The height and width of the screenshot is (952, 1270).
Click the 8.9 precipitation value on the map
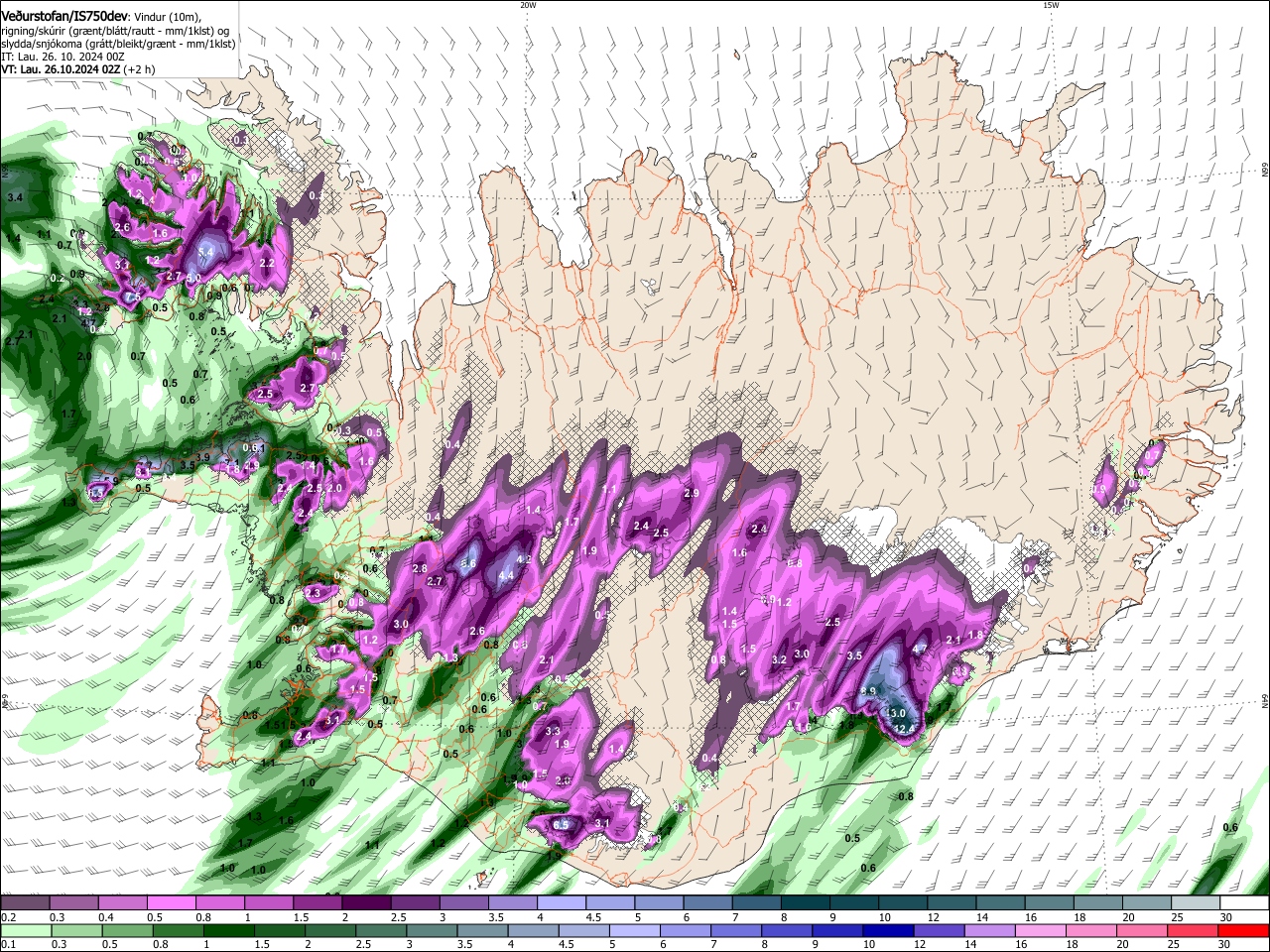coord(868,692)
